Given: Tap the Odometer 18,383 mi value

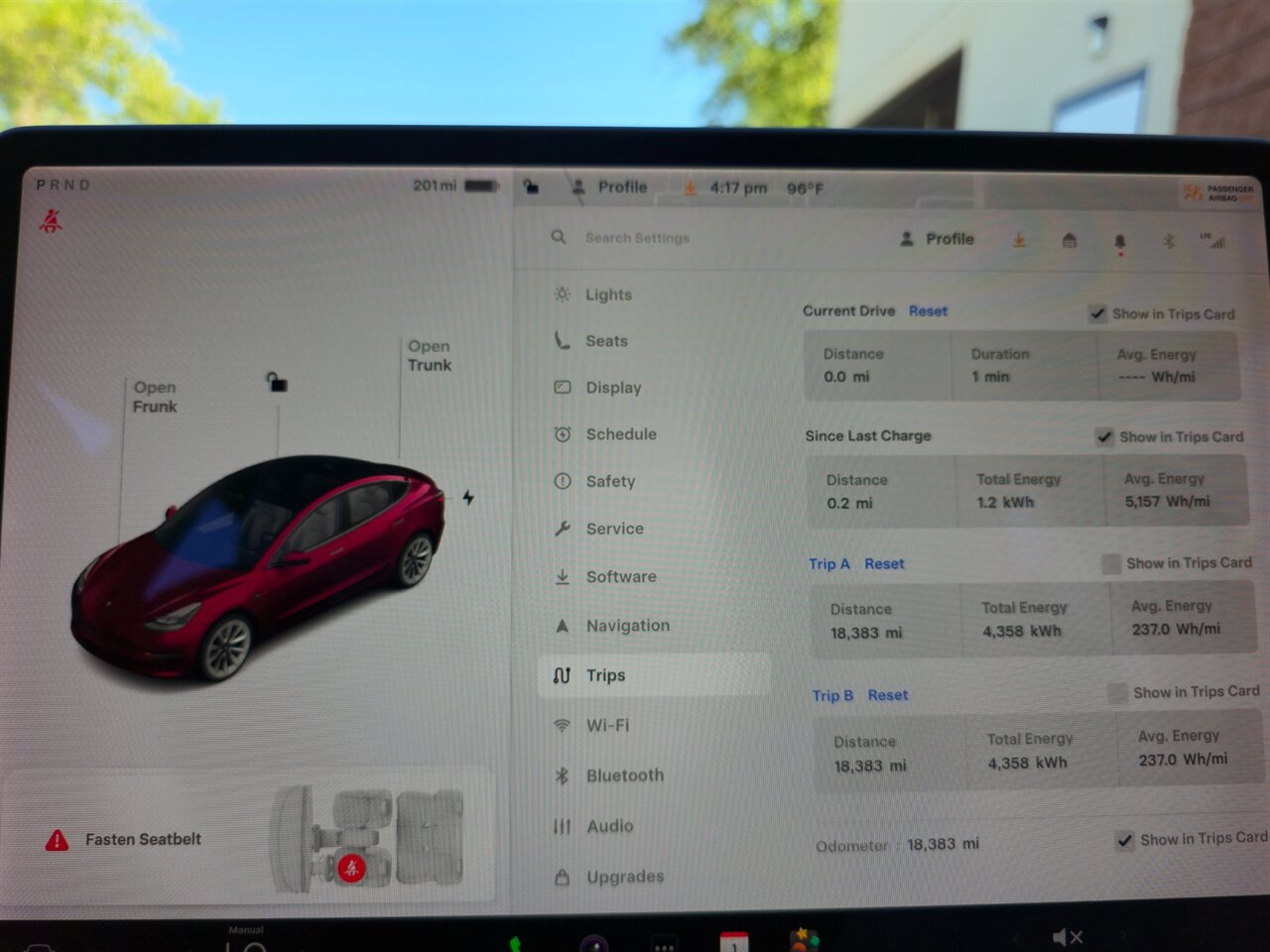Looking at the screenshot, I should coord(943,844).
